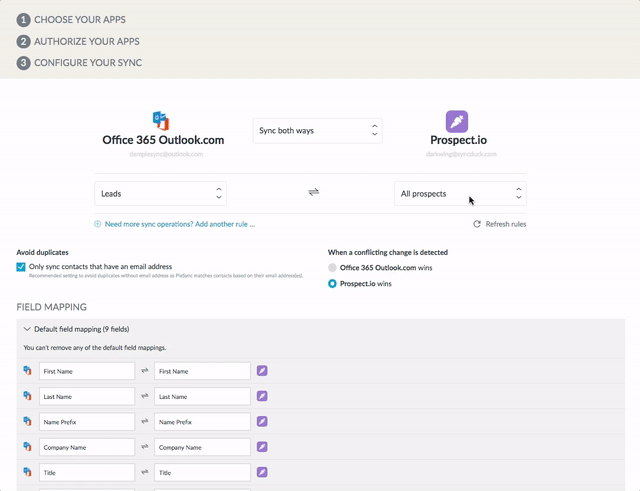
Task: Select Prospect.io wins radio button
Action: click(x=332, y=284)
